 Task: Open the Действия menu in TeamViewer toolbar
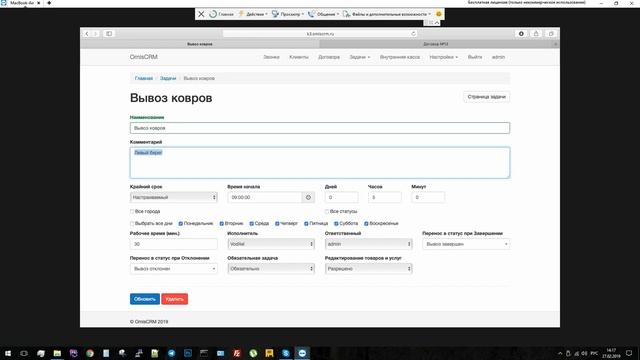(x=253, y=14)
